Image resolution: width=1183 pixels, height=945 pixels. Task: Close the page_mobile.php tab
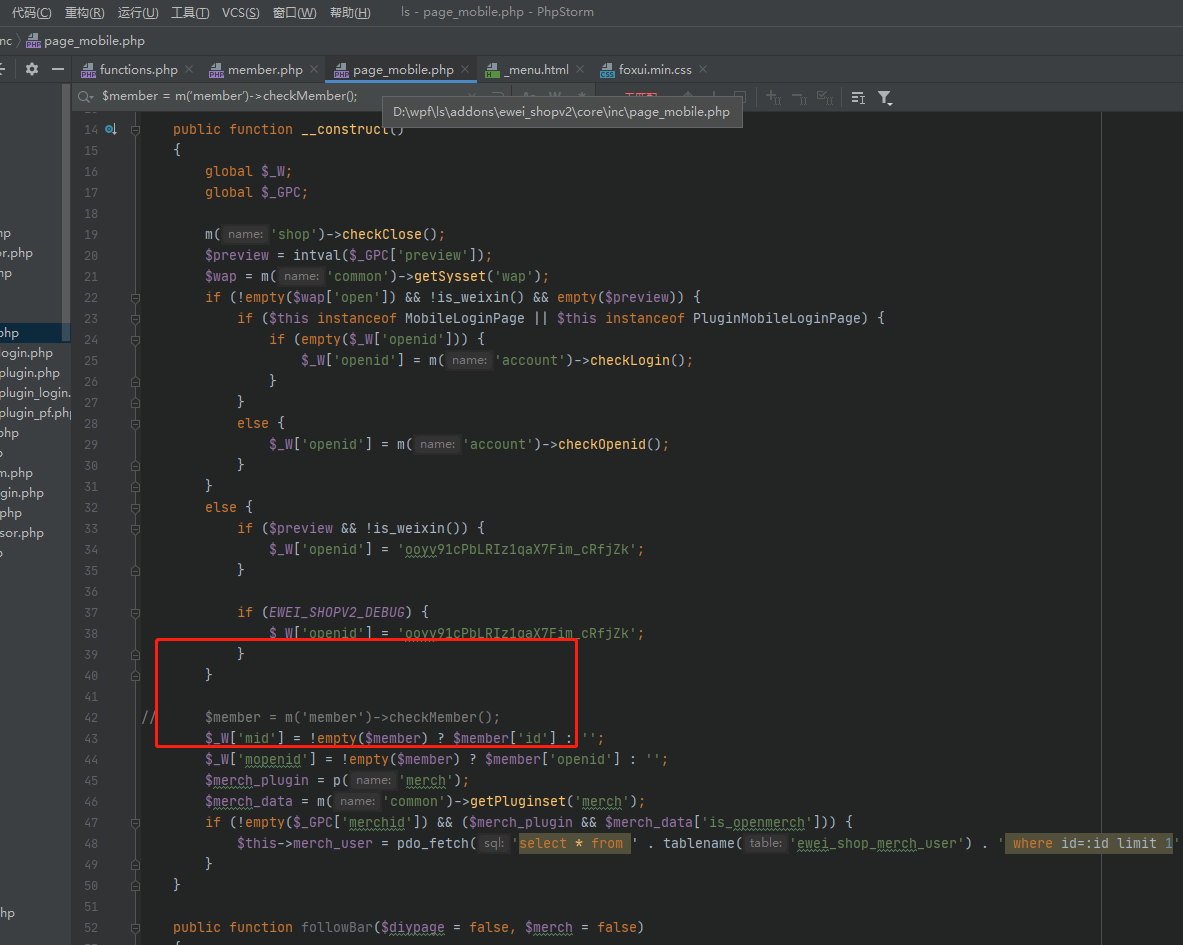[x=465, y=69]
